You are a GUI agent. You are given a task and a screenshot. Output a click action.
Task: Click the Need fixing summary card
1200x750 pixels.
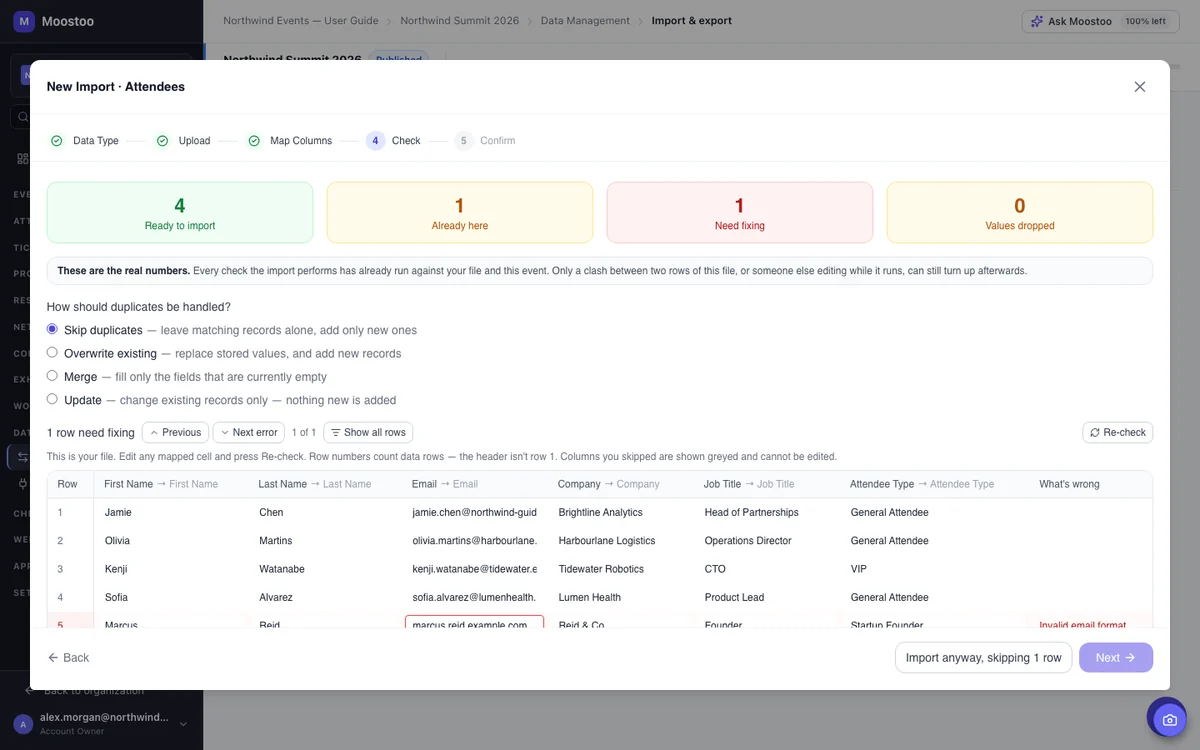click(740, 213)
